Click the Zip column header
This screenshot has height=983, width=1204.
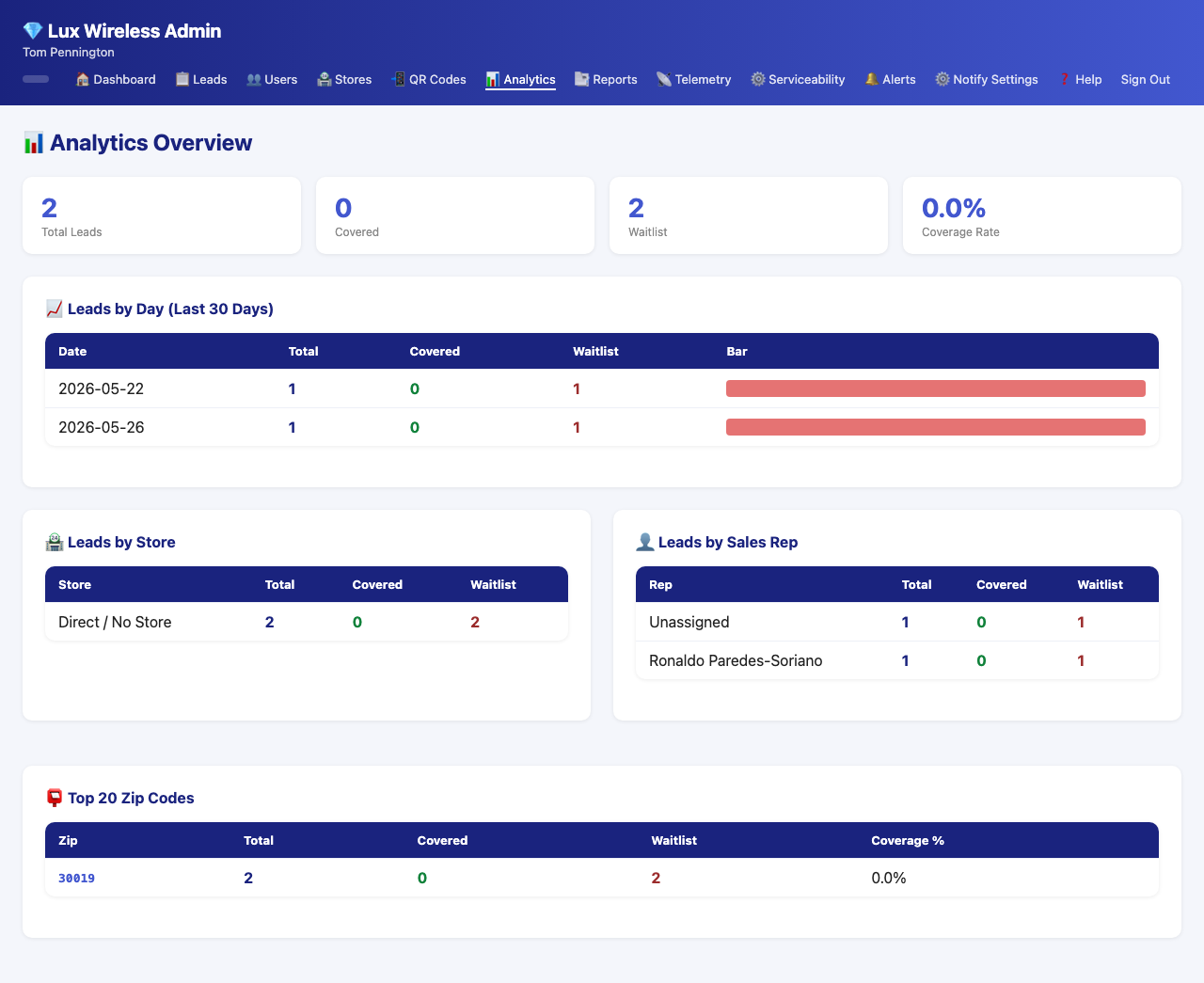pos(68,840)
